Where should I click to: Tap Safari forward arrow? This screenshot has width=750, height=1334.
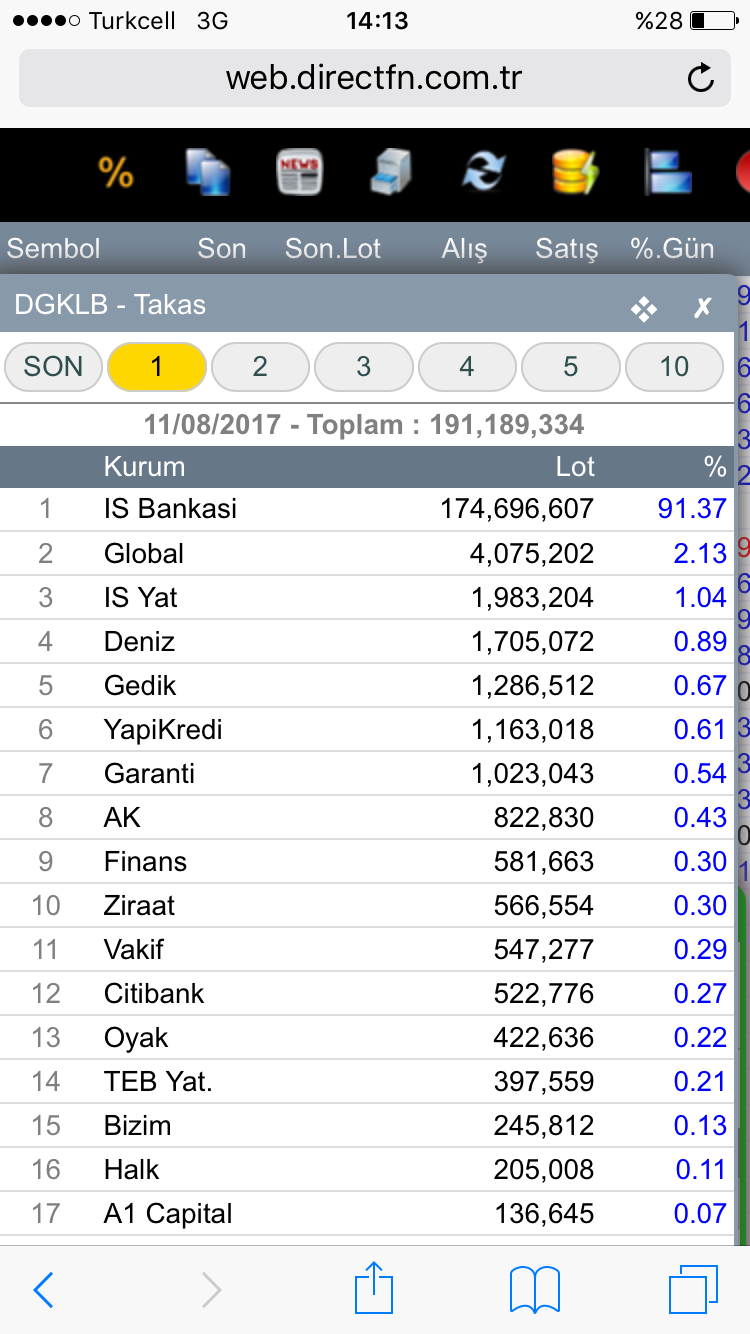(x=211, y=1290)
